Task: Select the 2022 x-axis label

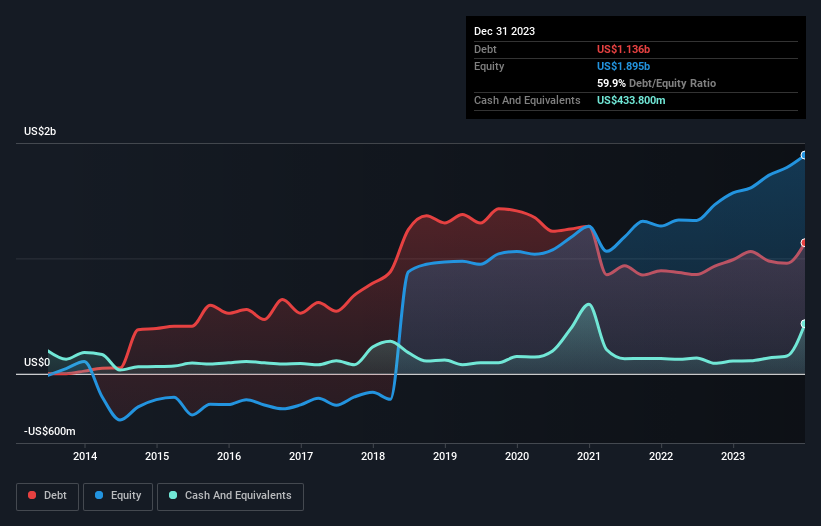Action: pyautogui.click(x=661, y=456)
